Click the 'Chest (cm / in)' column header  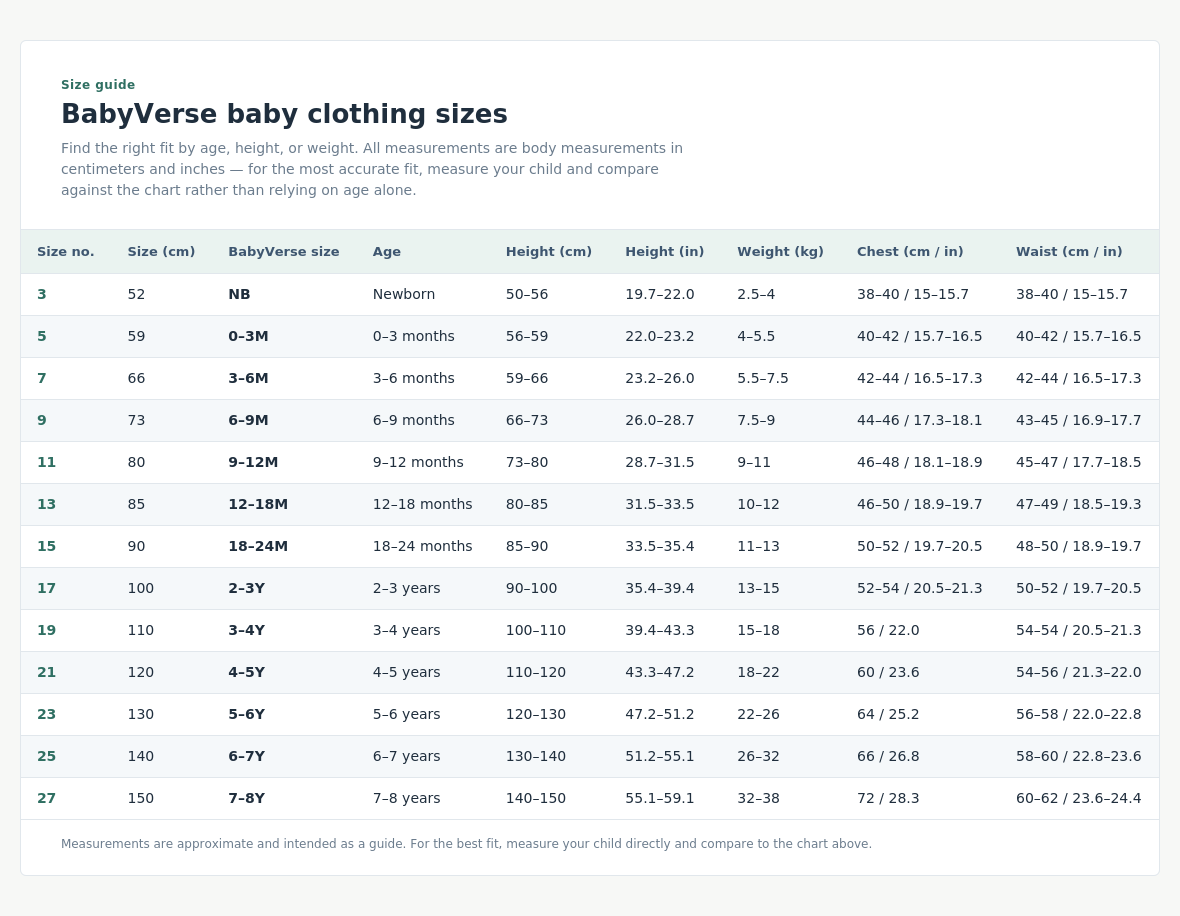tap(910, 252)
